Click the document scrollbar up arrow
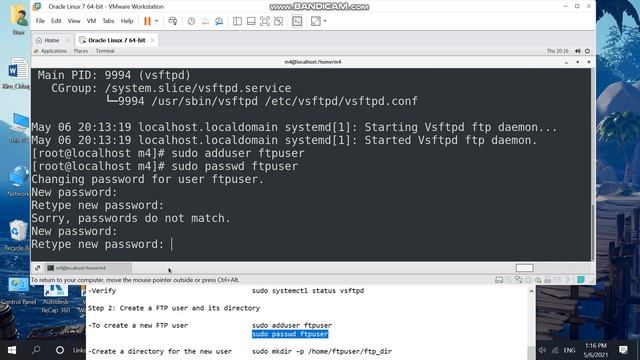Image resolution: width=640 pixels, height=360 pixels. point(531,291)
